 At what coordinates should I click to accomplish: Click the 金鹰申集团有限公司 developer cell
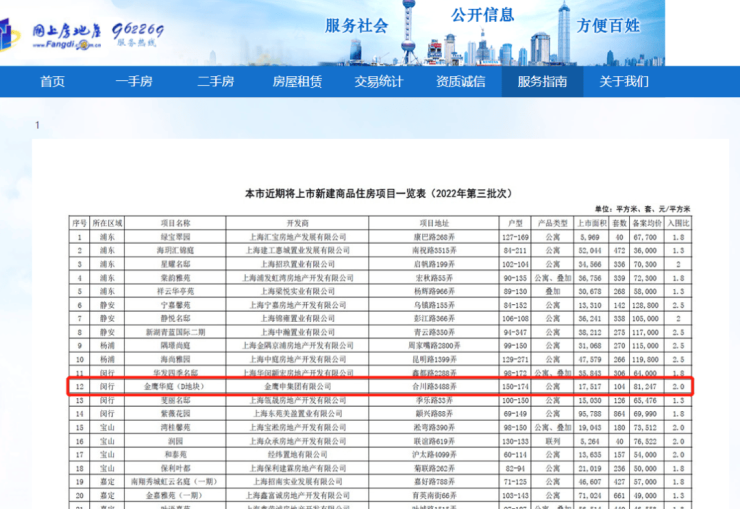pyautogui.click(x=298, y=383)
